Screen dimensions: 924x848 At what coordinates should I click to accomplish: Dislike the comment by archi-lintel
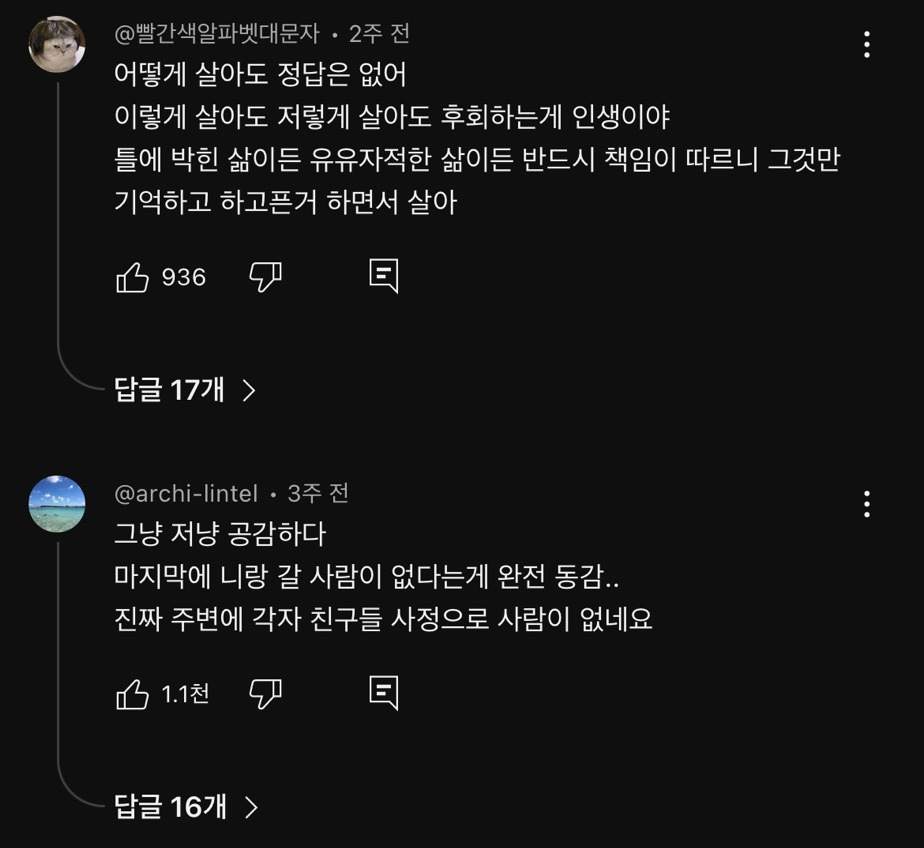(265, 694)
